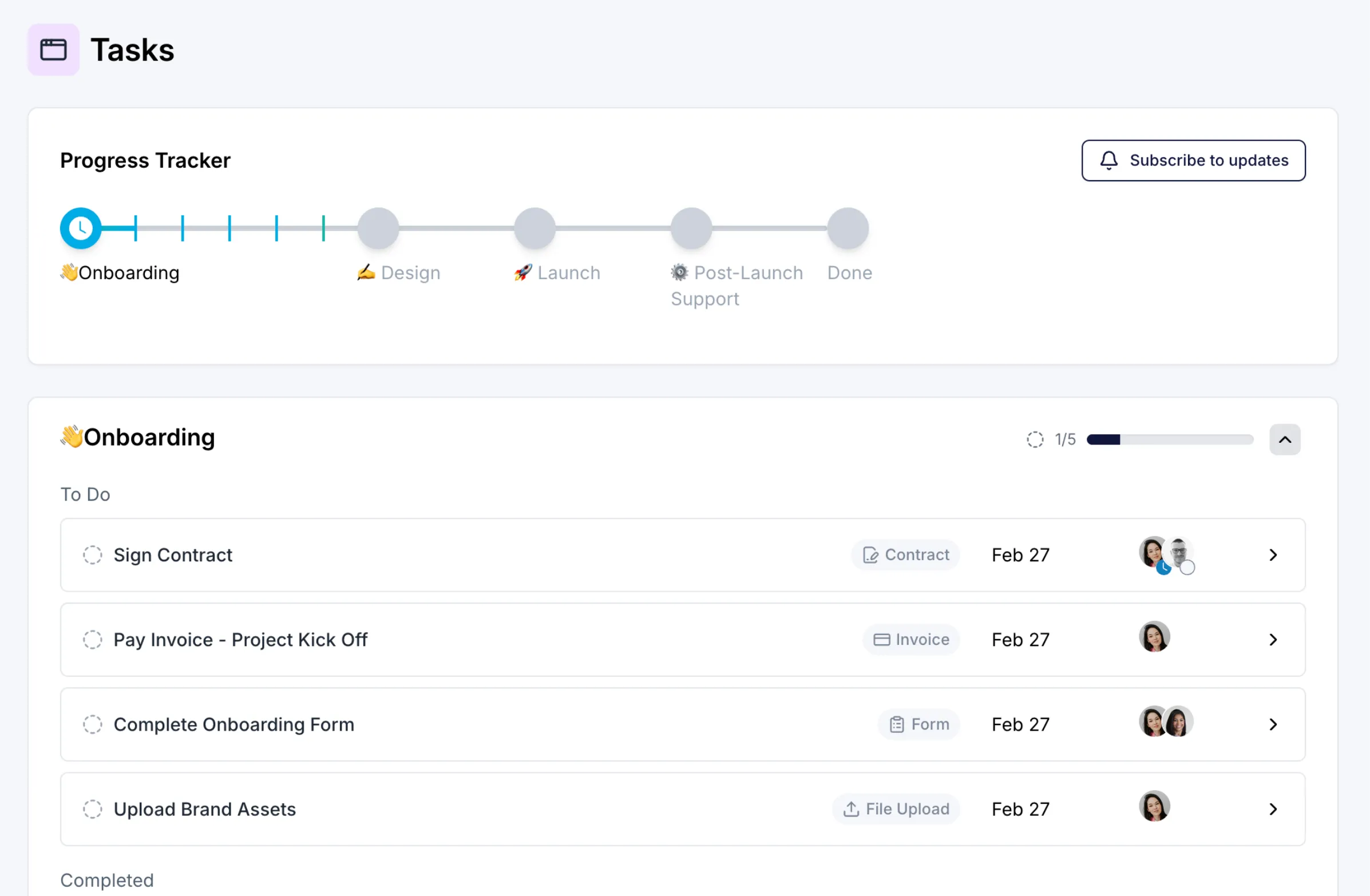This screenshot has width=1370, height=896.
Task: Mark Sign Contract as complete
Action: pos(92,555)
